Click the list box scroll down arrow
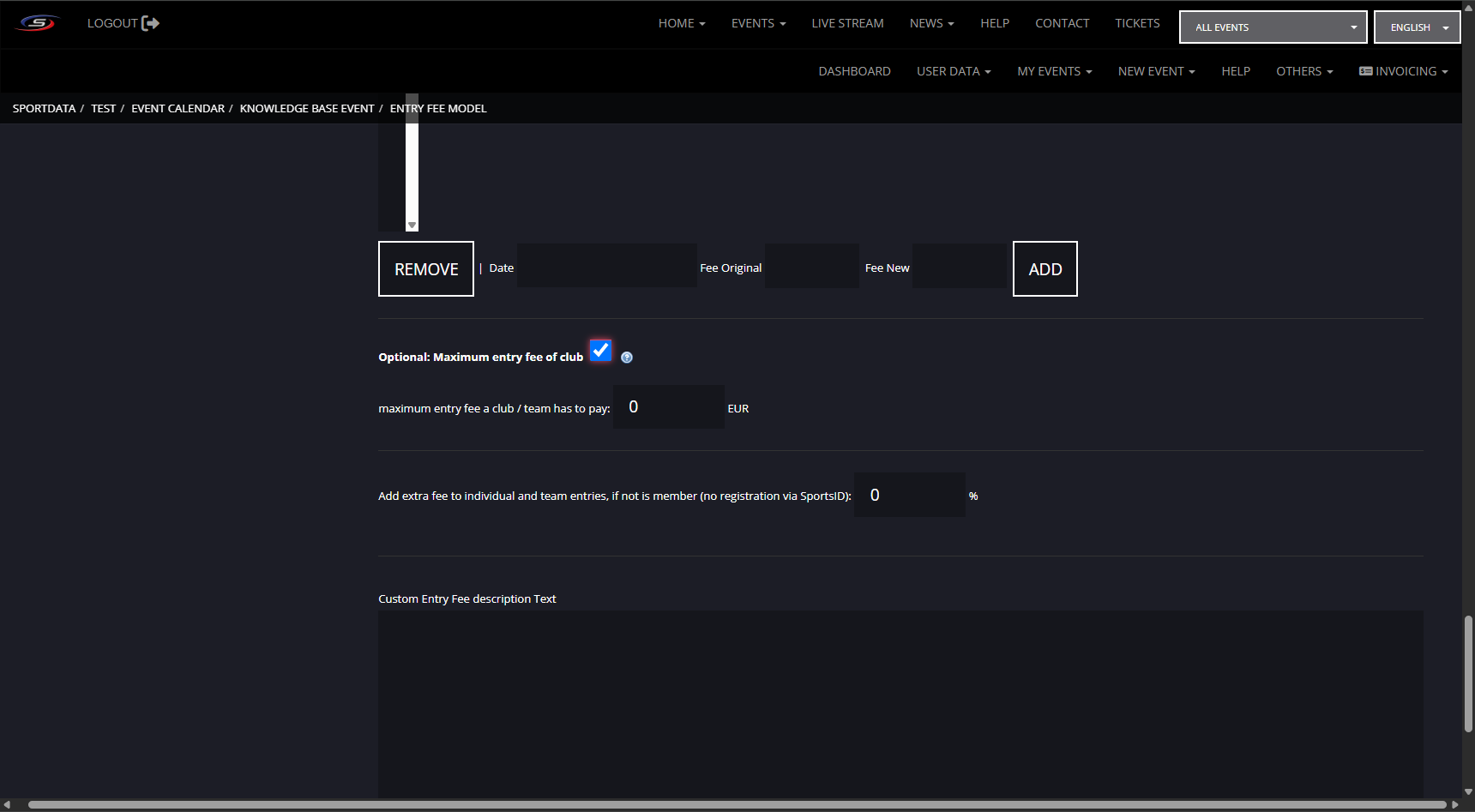This screenshot has height=812, width=1475. click(x=412, y=226)
